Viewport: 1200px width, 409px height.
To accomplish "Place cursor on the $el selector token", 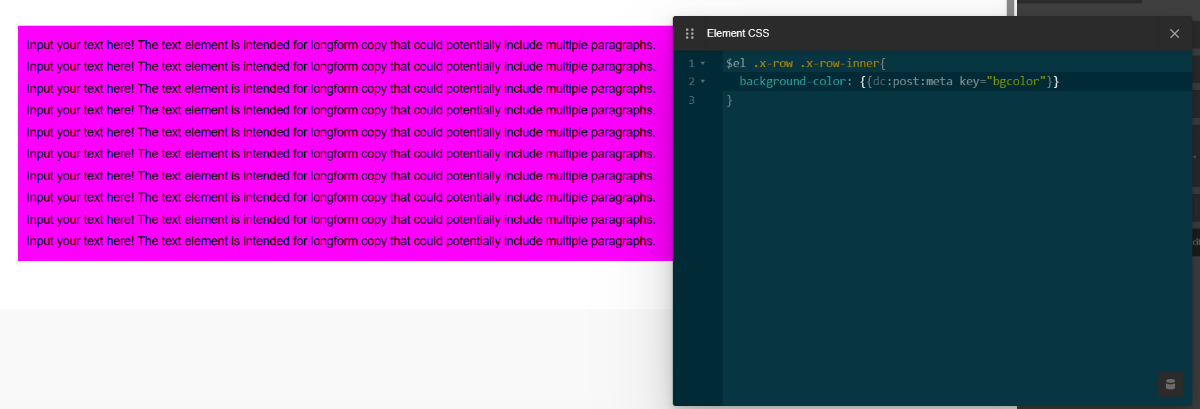I will pyautogui.click(x=736, y=63).
